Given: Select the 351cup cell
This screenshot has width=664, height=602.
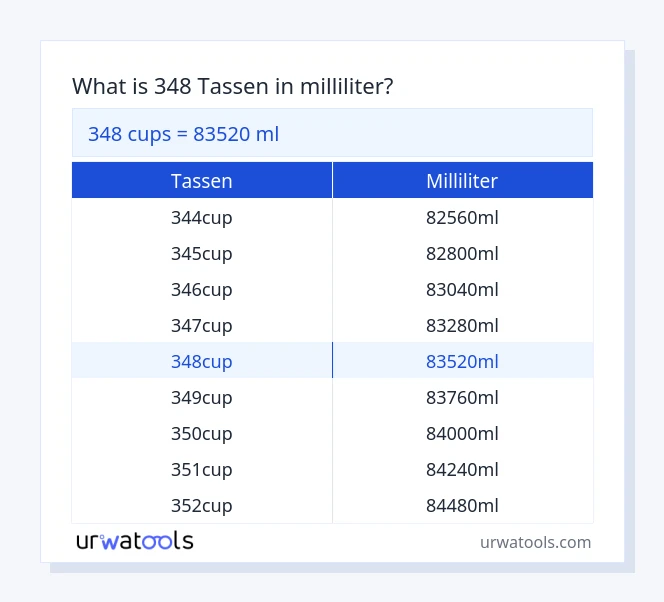Looking at the screenshot, I should (x=202, y=469).
